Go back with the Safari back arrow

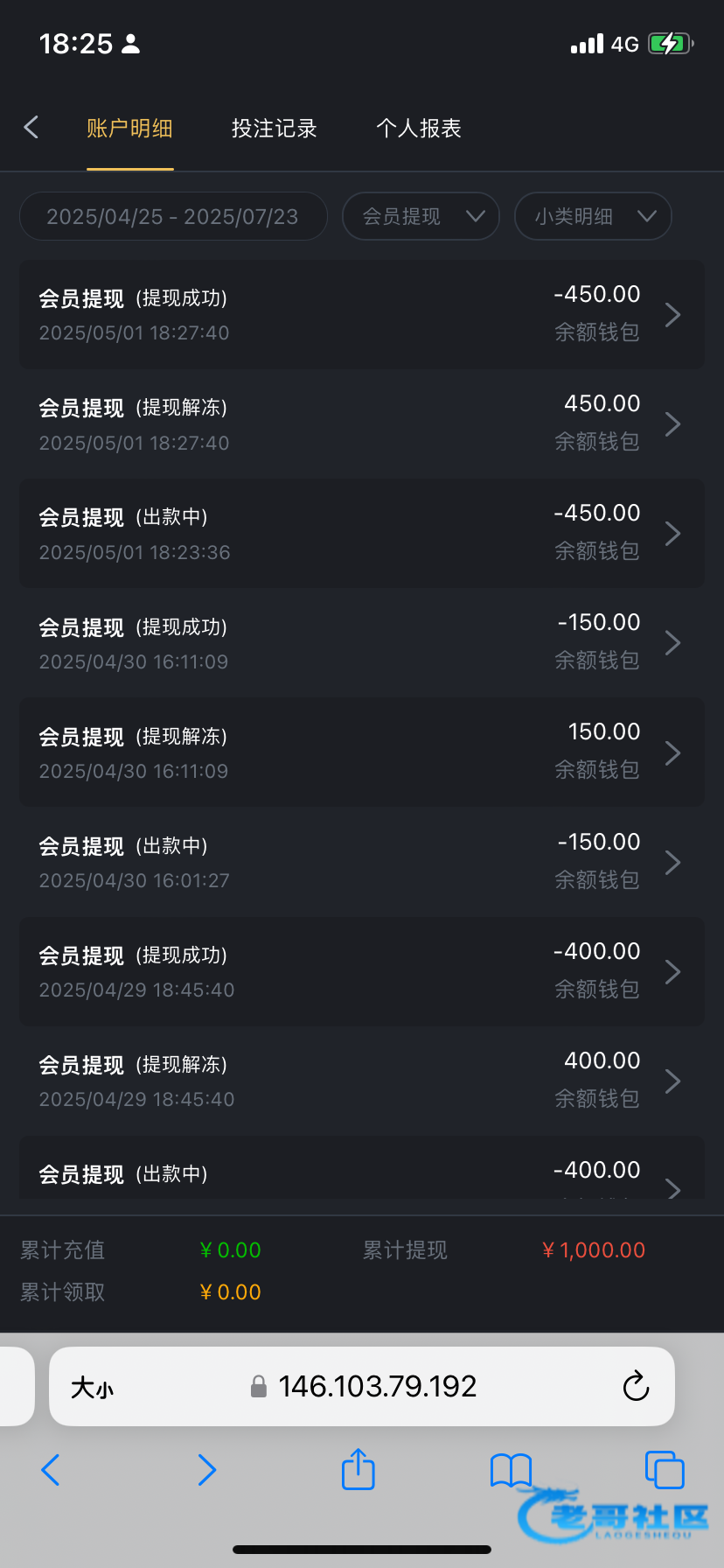coord(51,1470)
